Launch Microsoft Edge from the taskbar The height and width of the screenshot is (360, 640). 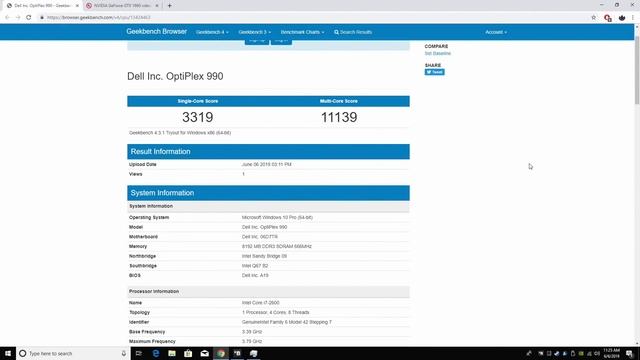(156, 353)
